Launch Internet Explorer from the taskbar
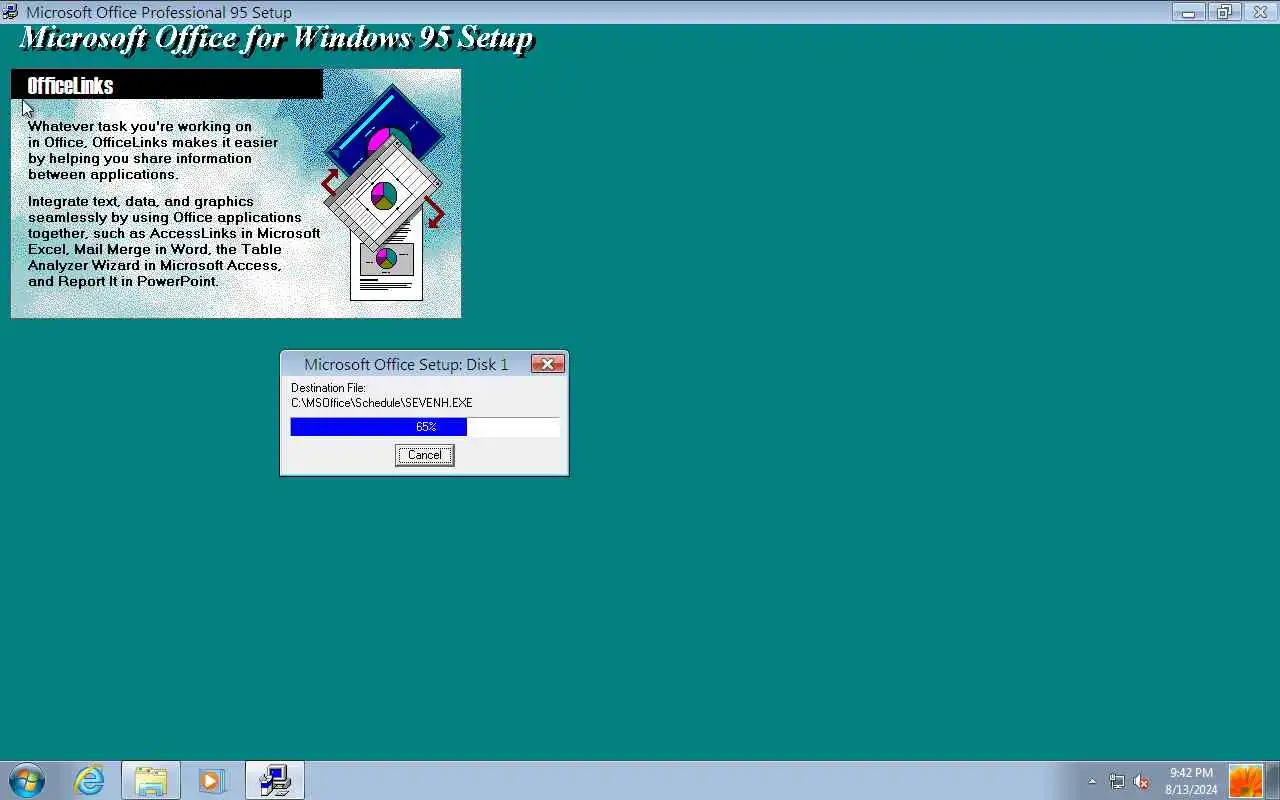Viewport: 1280px width, 800px height. click(90, 780)
